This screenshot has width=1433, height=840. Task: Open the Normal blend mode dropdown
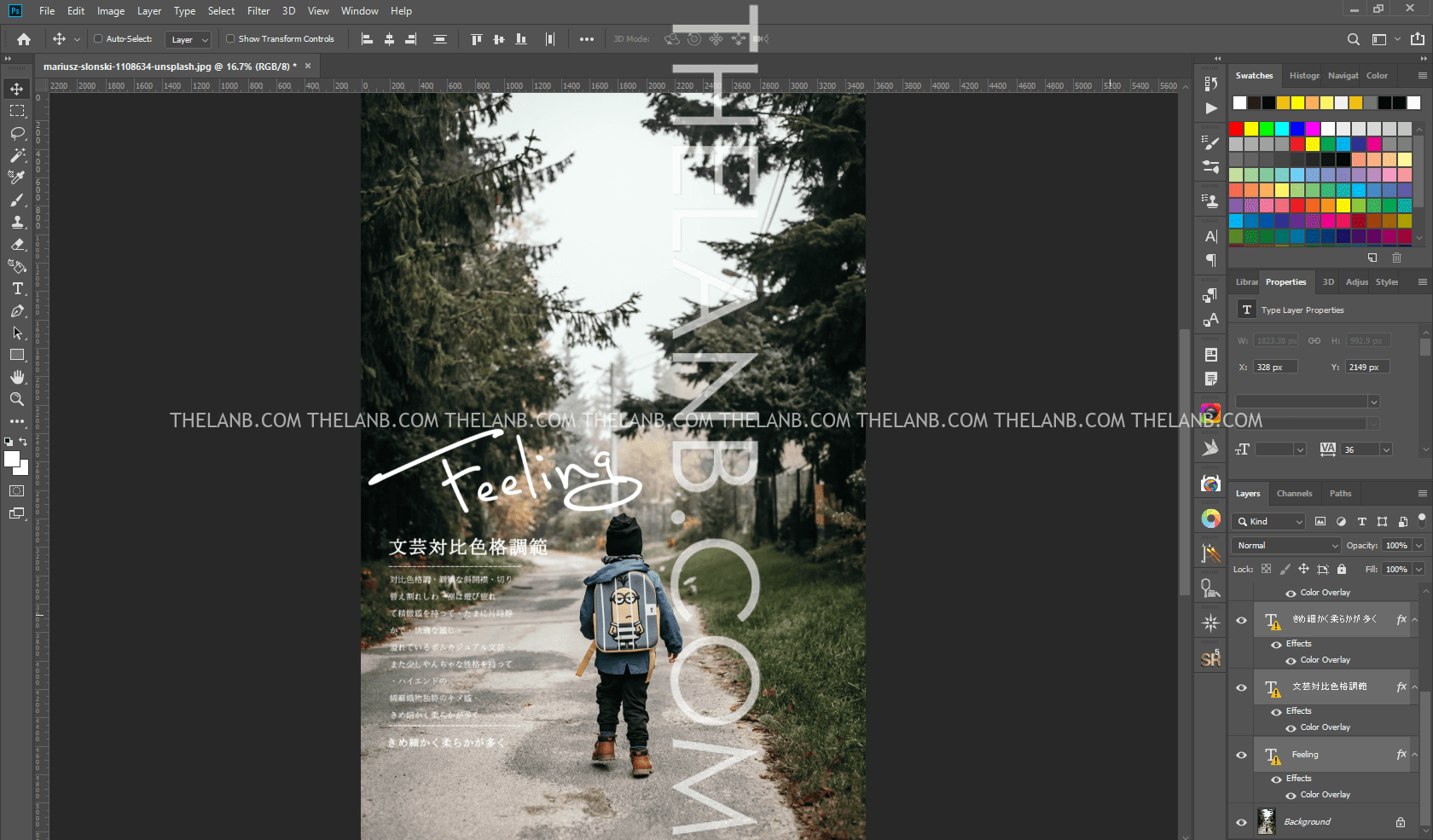pos(1286,546)
